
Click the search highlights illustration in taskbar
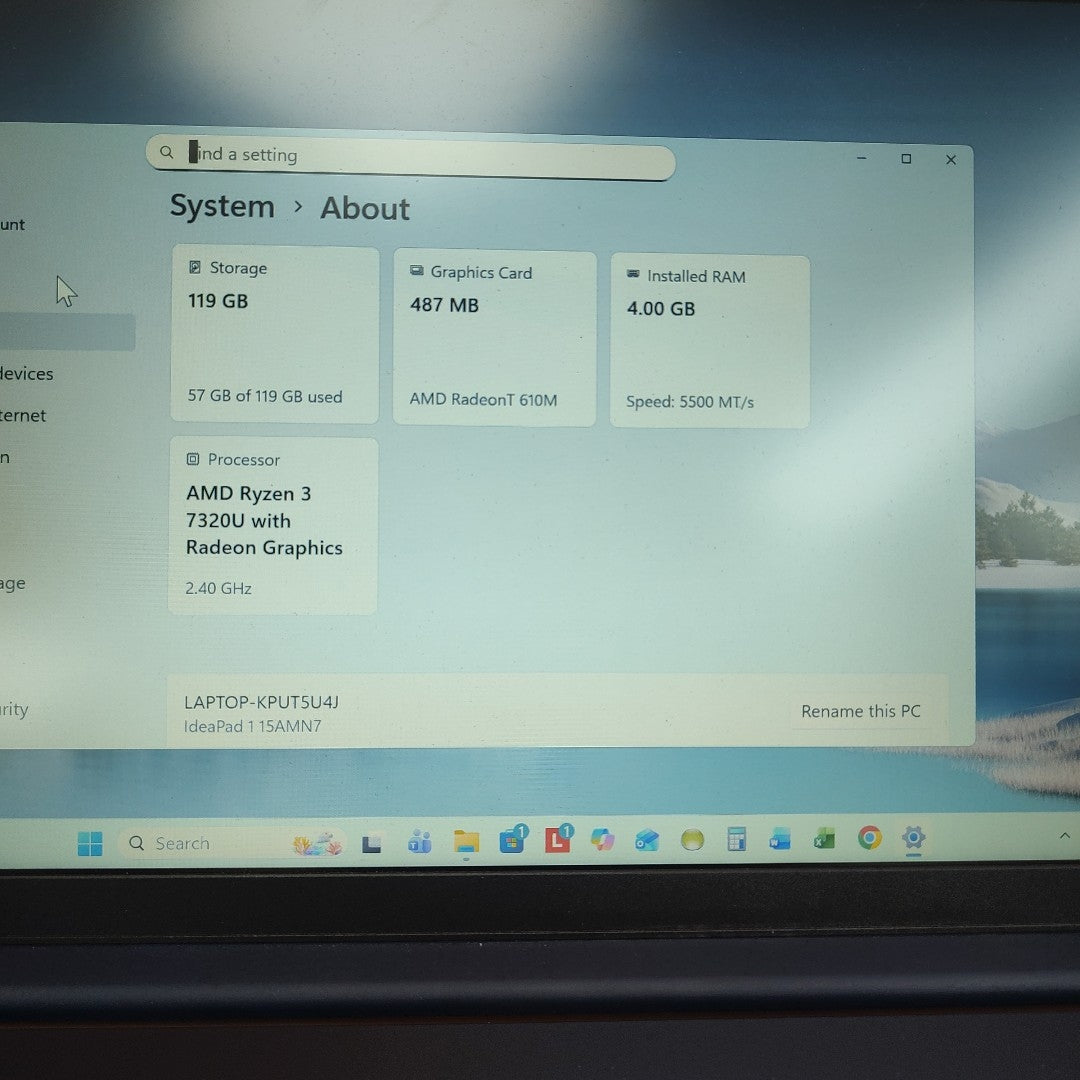pyautogui.click(x=318, y=843)
